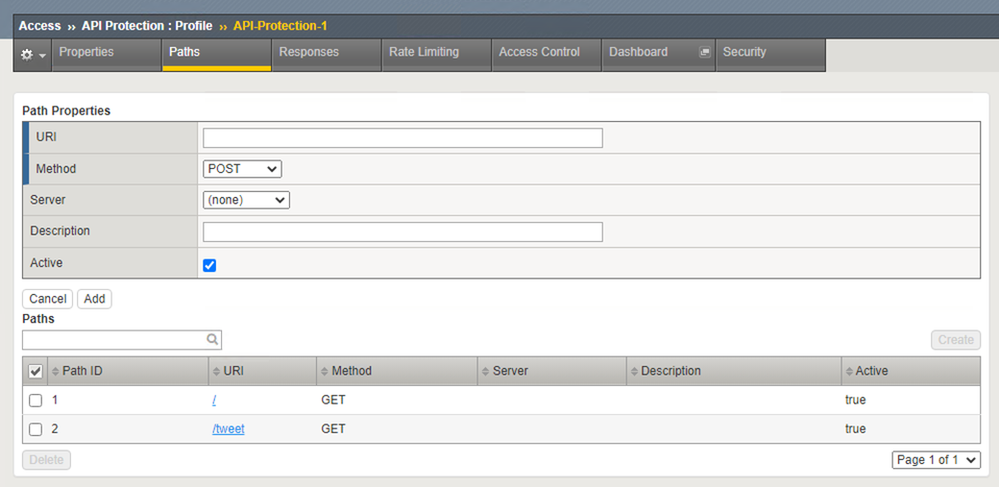Expand the Server dropdown
This screenshot has height=487, width=999.
point(246,200)
